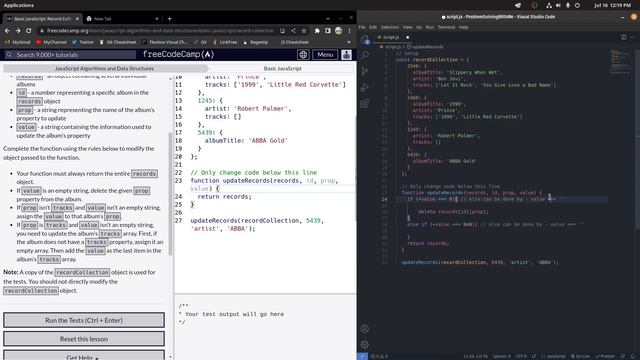The height and width of the screenshot is (360, 640).
Task: Open the Search view in VS Code
Action: pos(365,55)
